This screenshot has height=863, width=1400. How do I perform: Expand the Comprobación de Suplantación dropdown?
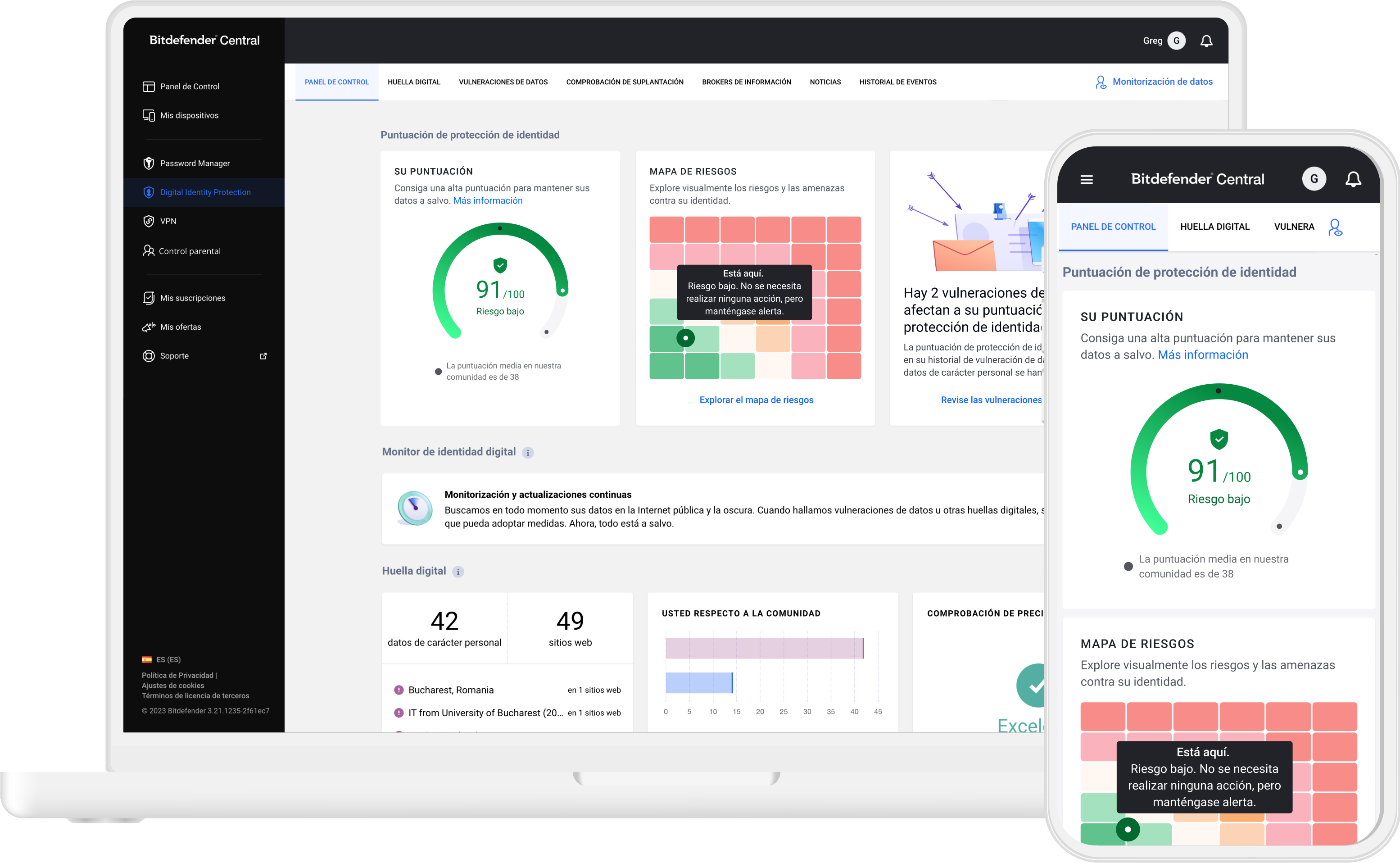pos(623,82)
